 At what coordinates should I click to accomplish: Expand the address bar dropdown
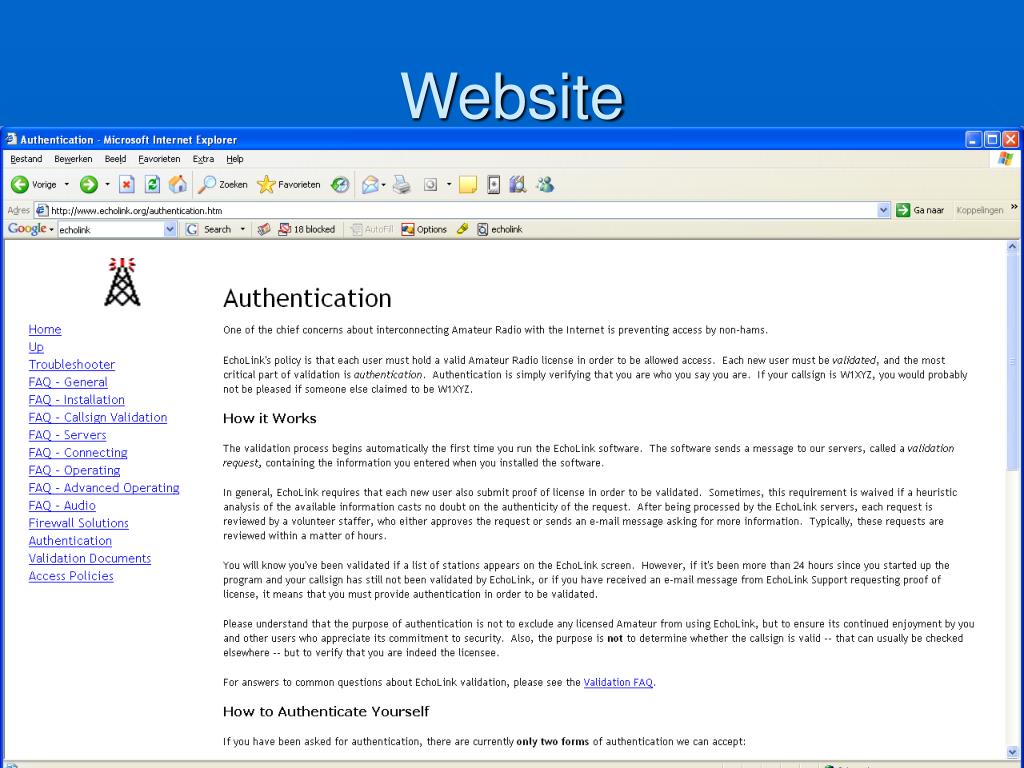pyautogui.click(x=884, y=210)
